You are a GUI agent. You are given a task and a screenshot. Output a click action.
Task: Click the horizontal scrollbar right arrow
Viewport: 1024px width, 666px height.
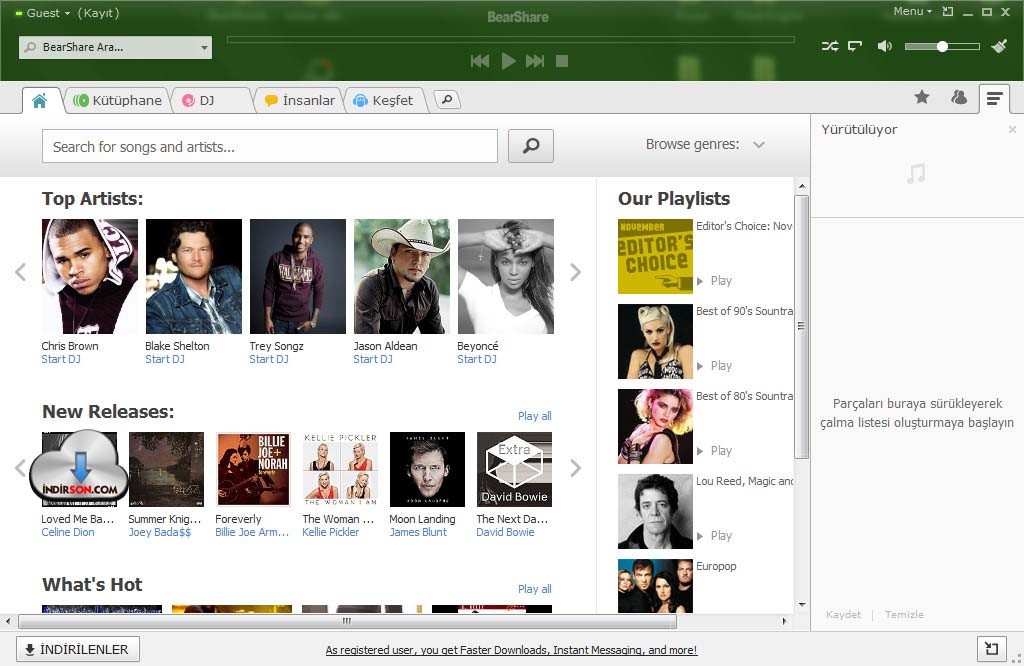coord(784,621)
